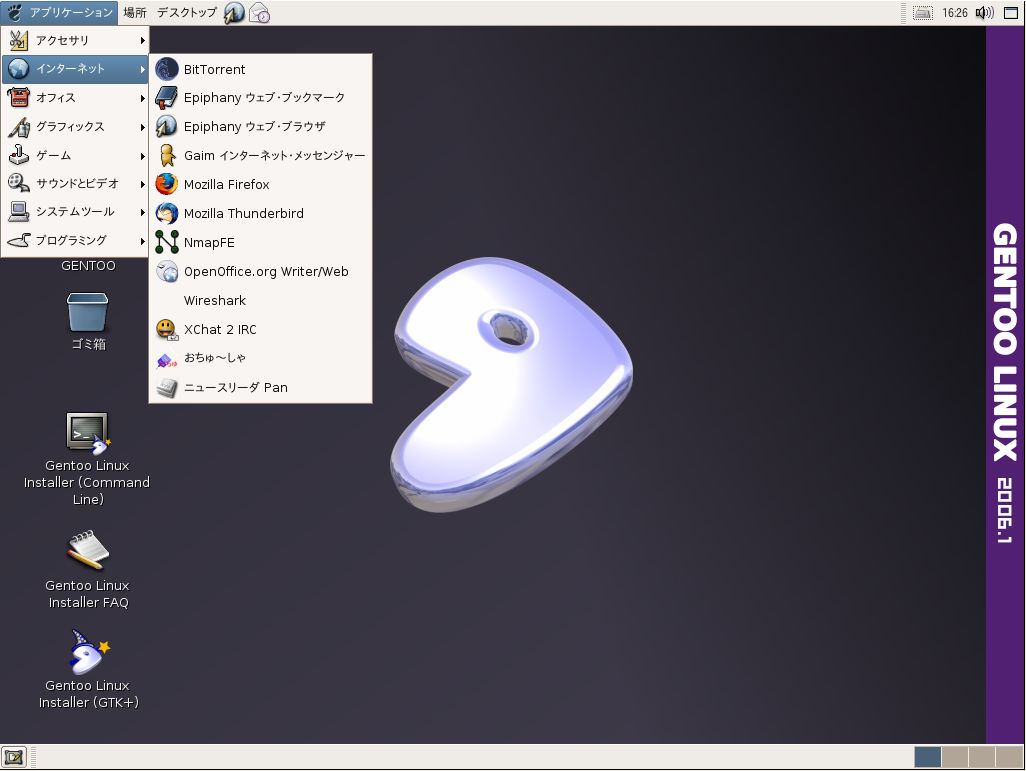Viewport: 1026px width, 771px height.
Task: Switch to the first (highlighted) workspace
Action: [x=928, y=757]
